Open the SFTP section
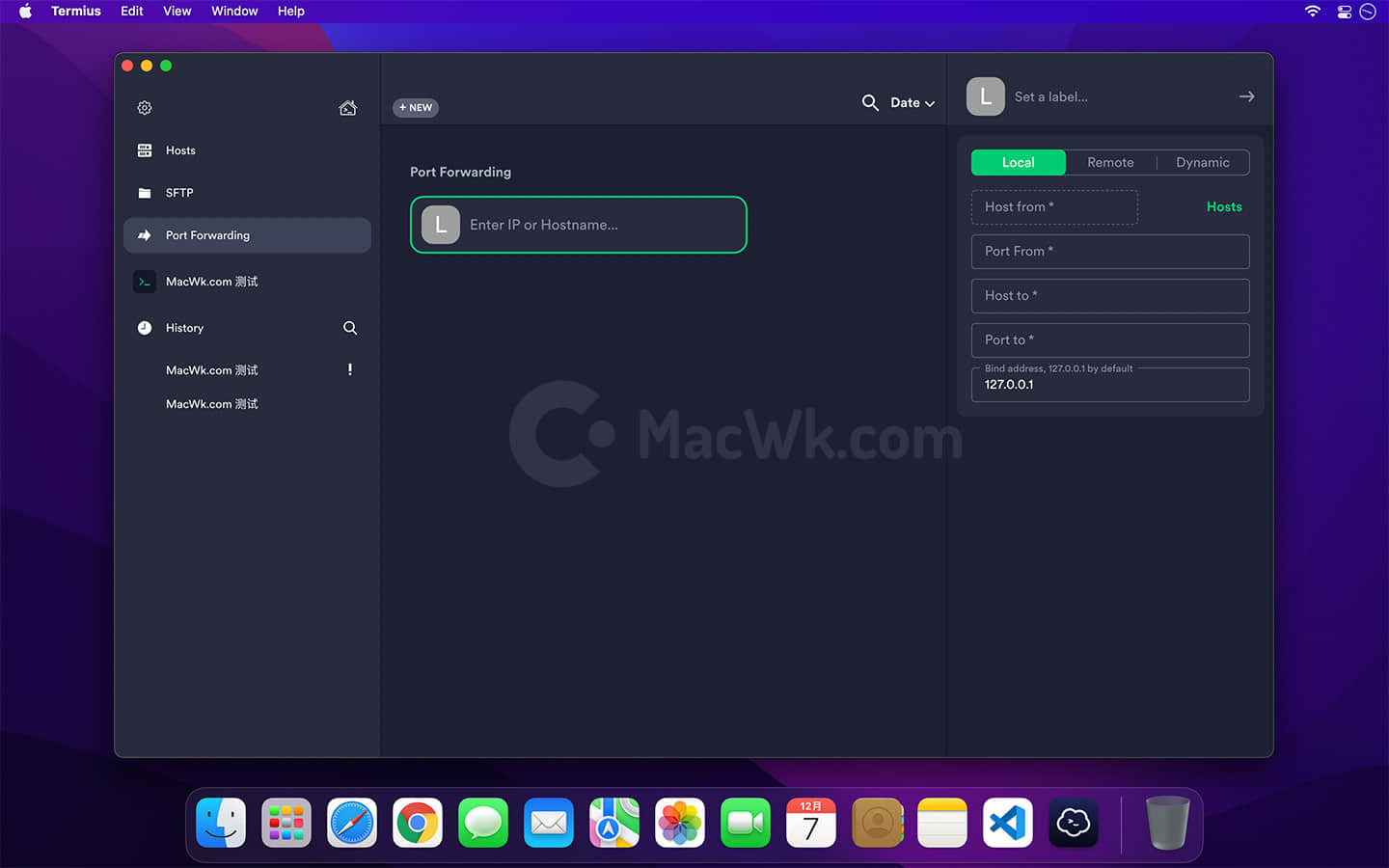The height and width of the screenshot is (868, 1389). click(x=247, y=193)
